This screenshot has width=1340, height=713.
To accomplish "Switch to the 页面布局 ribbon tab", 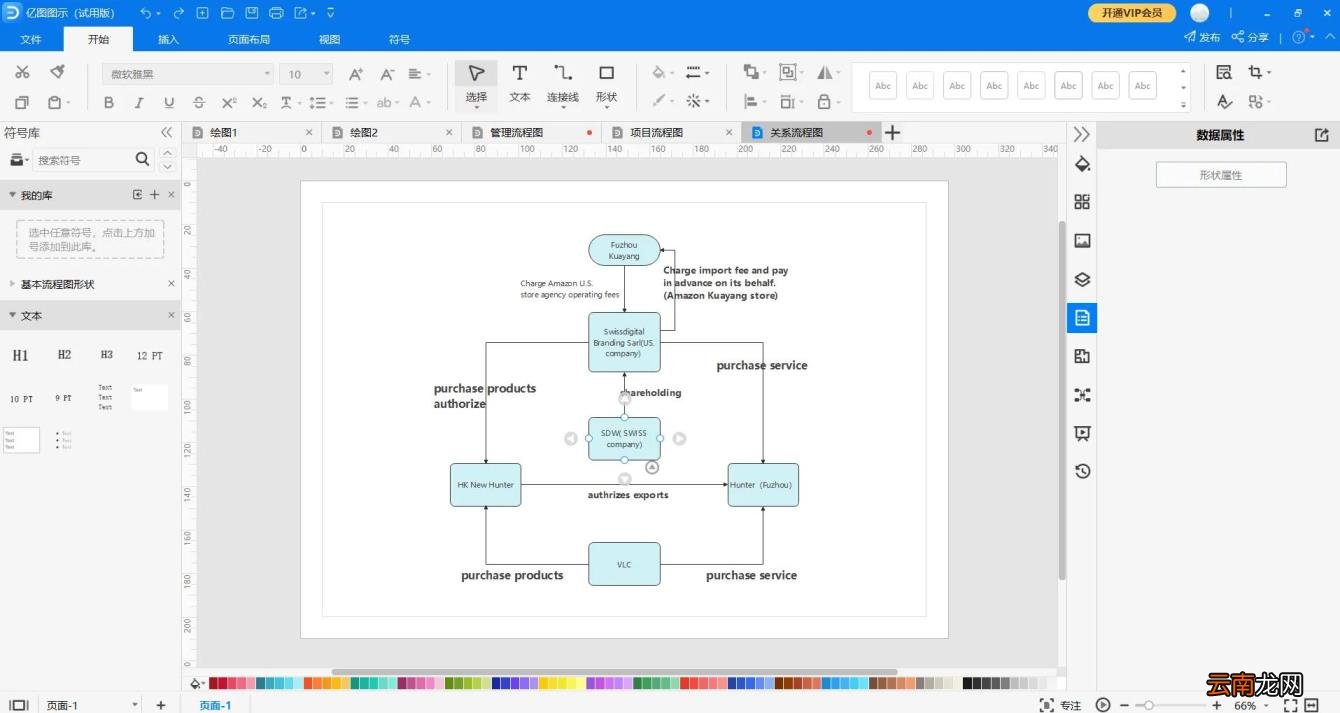I will click(x=249, y=39).
